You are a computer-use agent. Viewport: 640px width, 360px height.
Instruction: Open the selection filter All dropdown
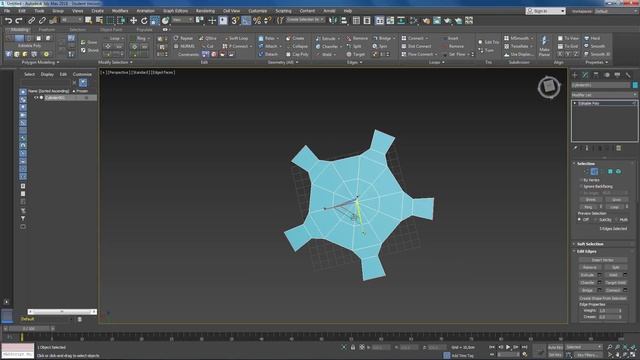71,20
